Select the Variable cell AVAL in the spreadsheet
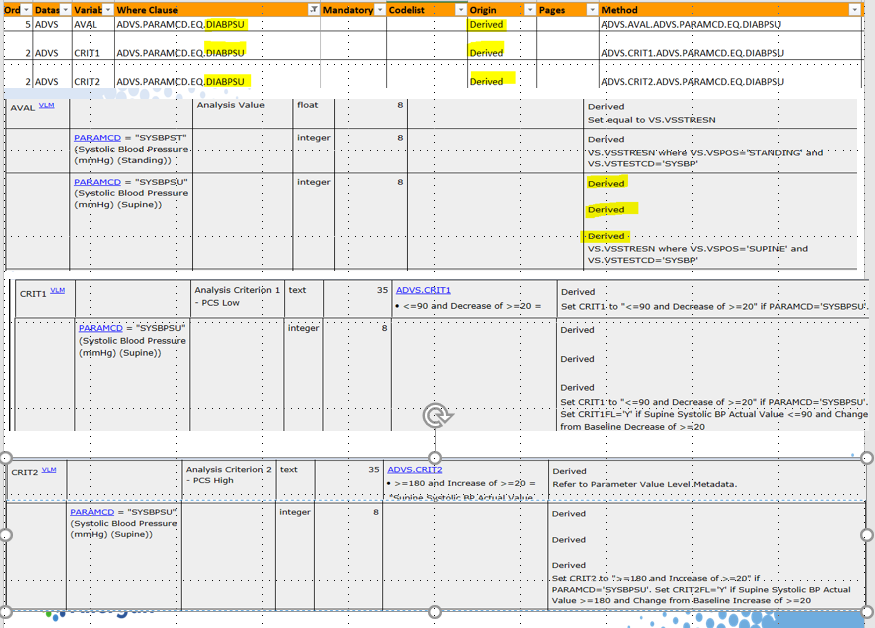The height and width of the screenshot is (628, 875). point(93,25)
